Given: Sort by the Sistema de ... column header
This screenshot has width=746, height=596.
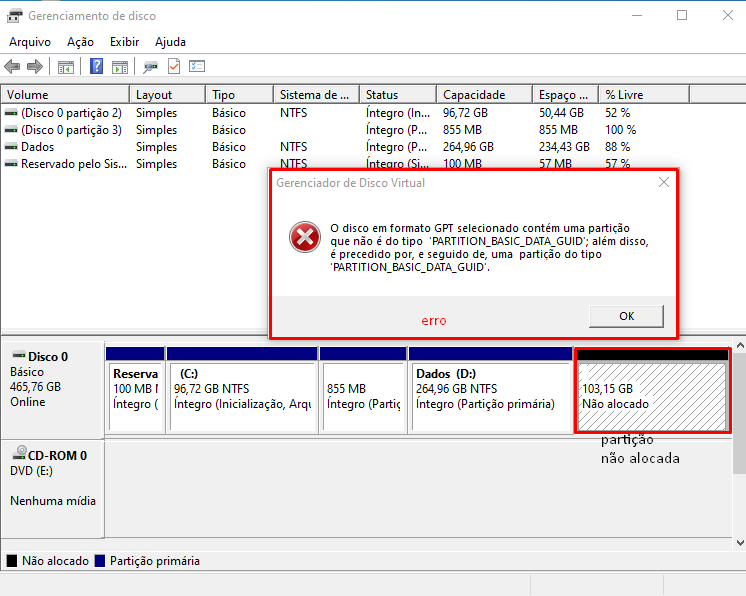Looking at the screenshot, I should click(317, 95).
